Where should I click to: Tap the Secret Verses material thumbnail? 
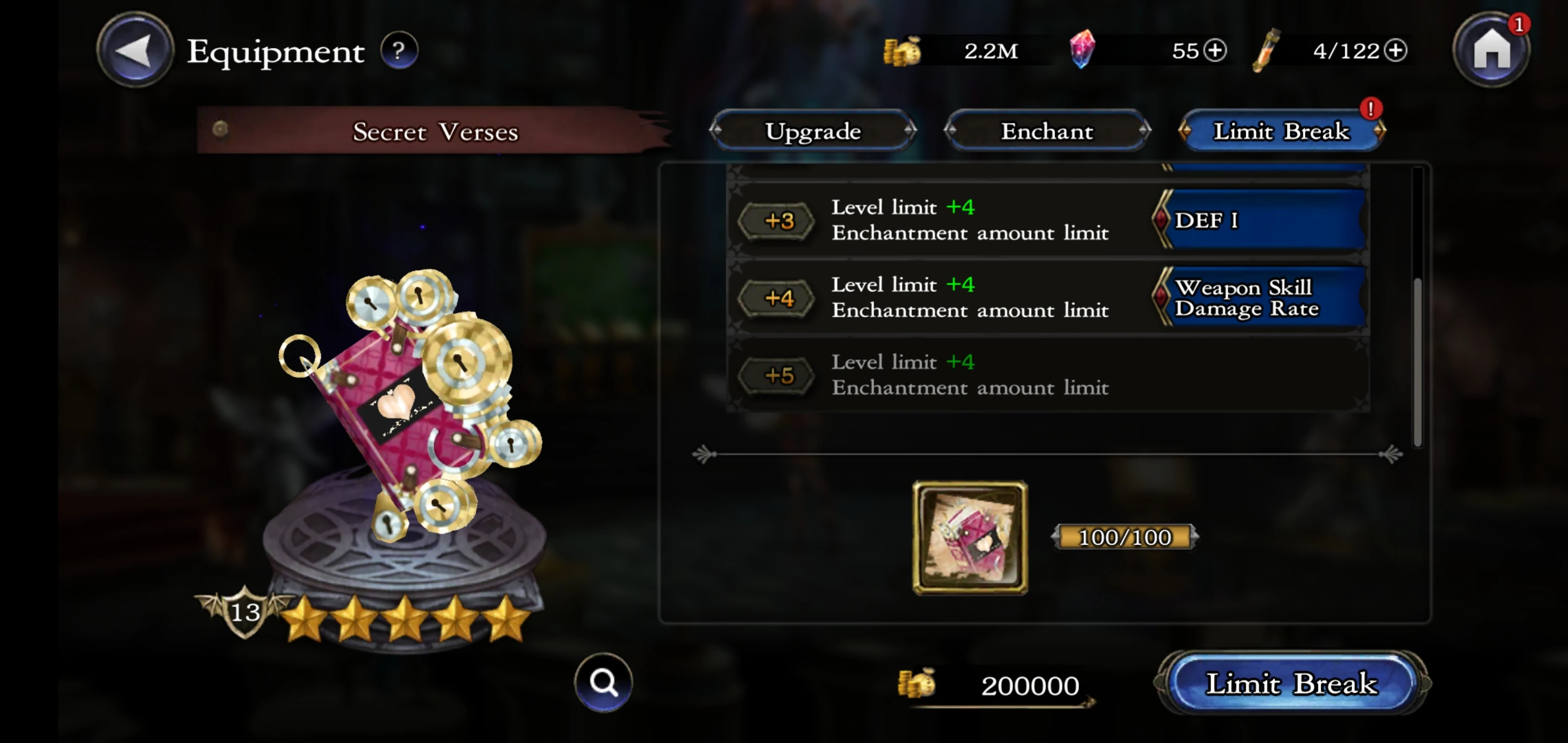[970, 537]
